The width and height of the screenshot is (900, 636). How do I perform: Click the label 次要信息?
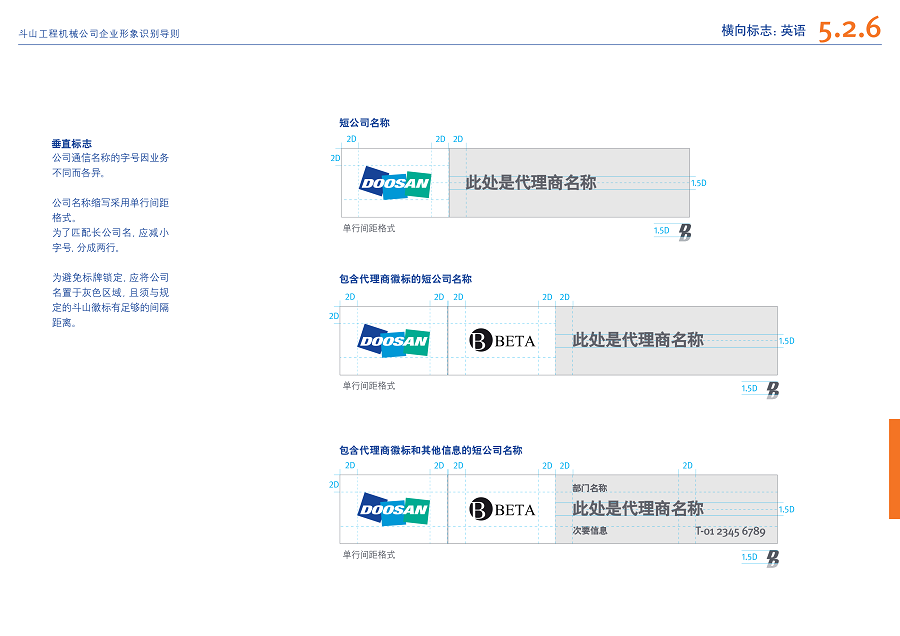(589, 530)
